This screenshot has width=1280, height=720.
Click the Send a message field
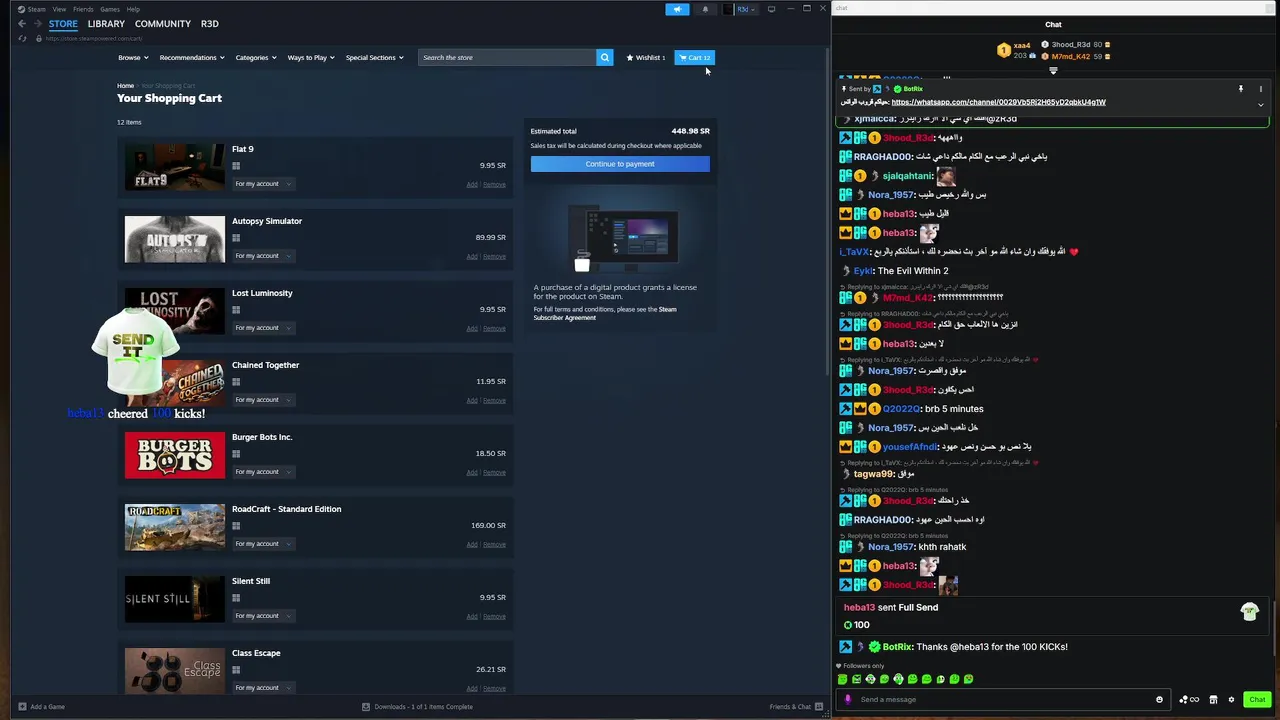click(1005, 699)
